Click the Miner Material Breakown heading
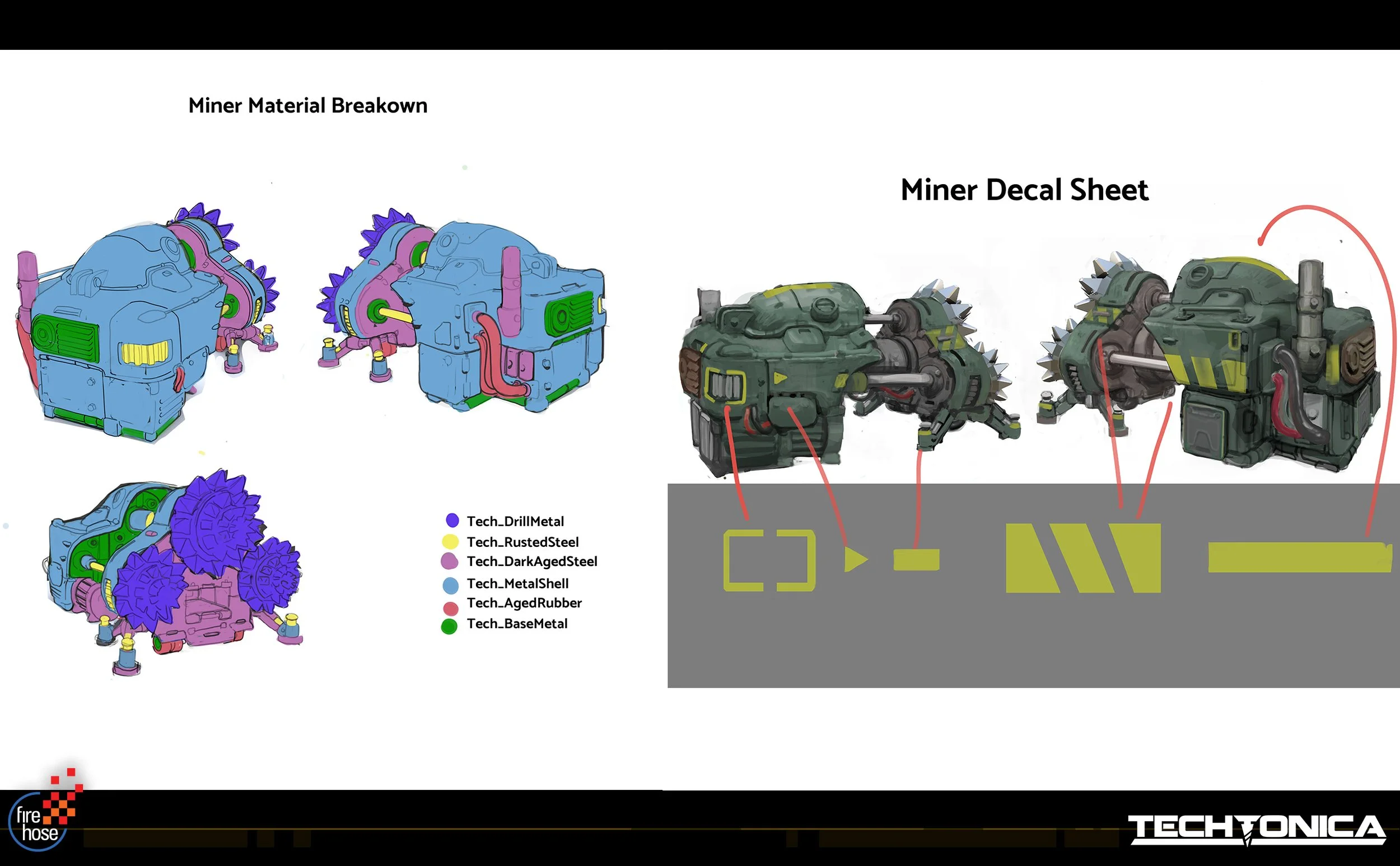This screenshot has width=1400, height=866. click(307, 106)
